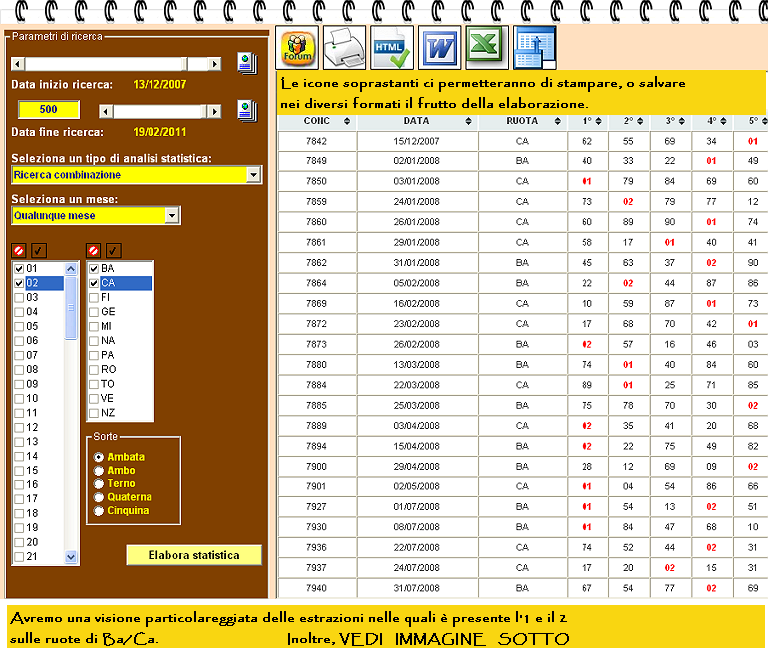768x653 pixels.
Task: Select all wheels with checkmark icon
Action: click(x=113, y=250)
